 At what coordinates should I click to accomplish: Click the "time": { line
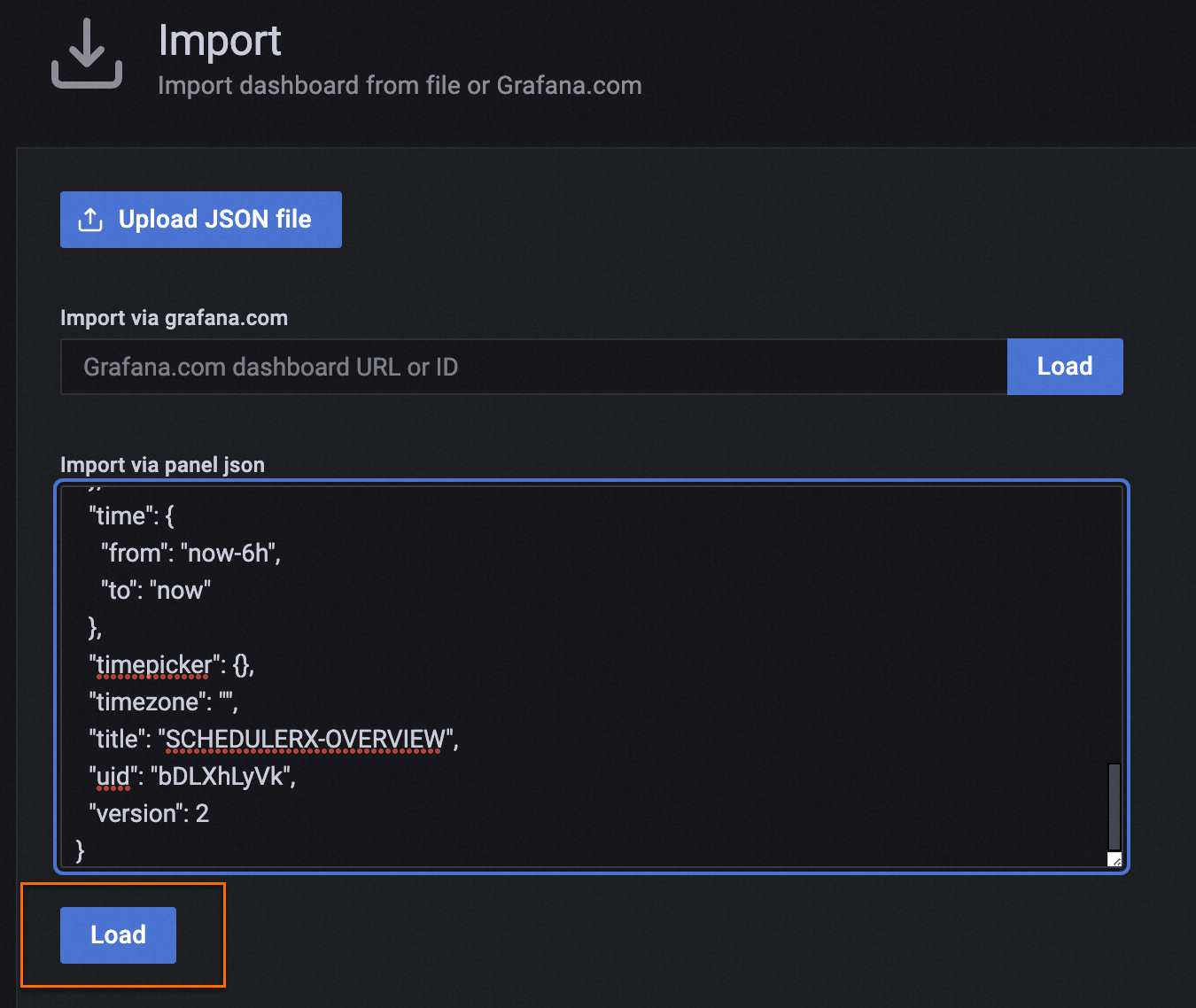(x=131, y=516)
